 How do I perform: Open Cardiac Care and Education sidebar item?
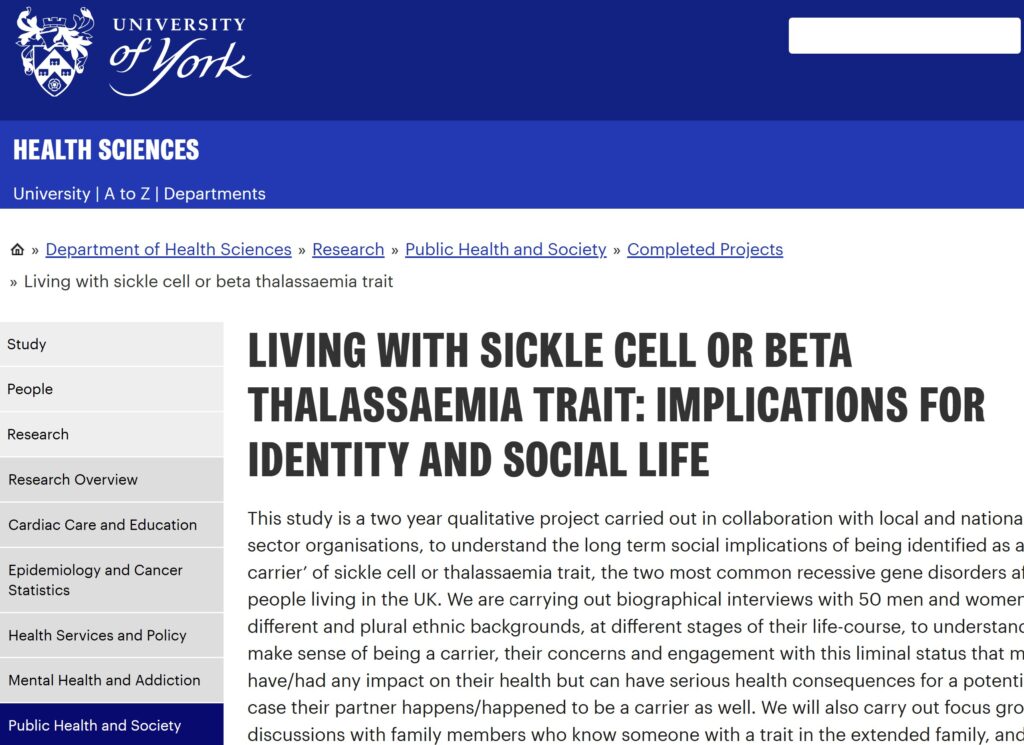click(112, 525)
